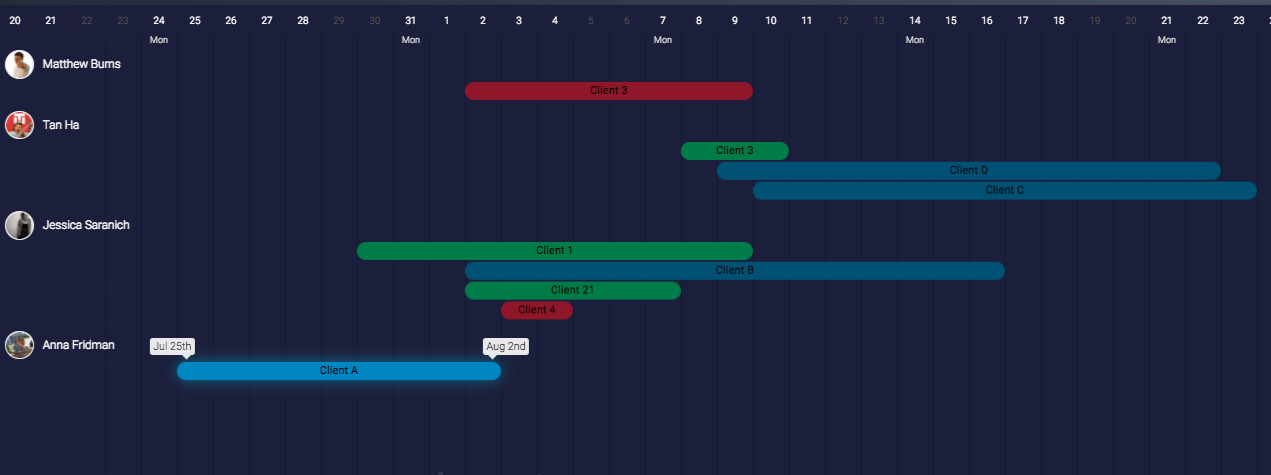Select the Client B timeline bar

tap(735, 271)
